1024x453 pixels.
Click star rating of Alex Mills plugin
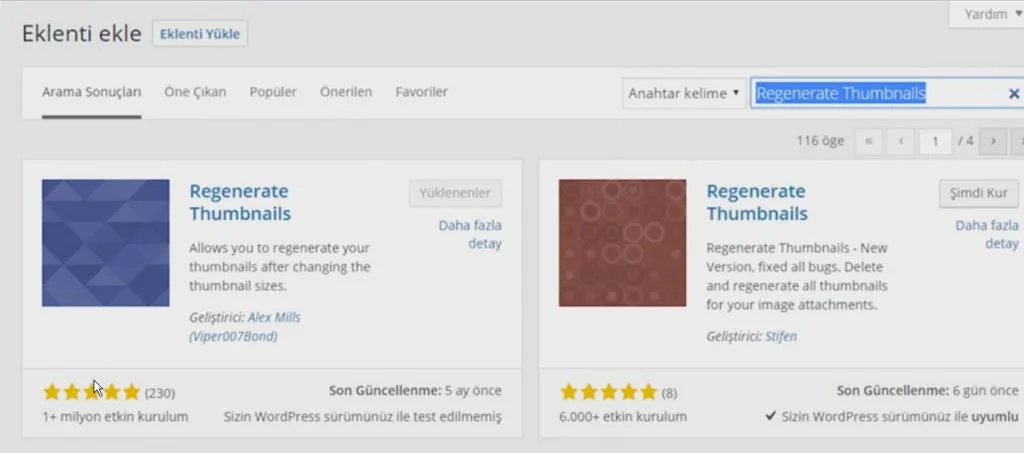[92, 392]
